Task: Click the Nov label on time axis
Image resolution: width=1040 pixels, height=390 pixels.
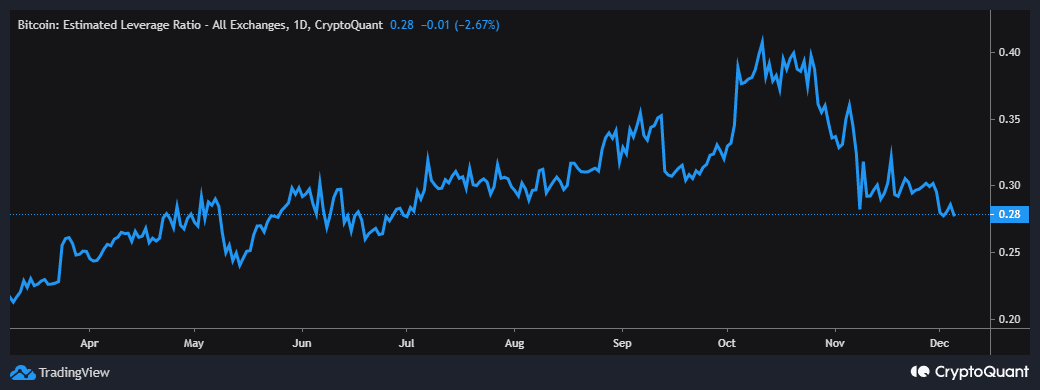Action: [835, 344]
